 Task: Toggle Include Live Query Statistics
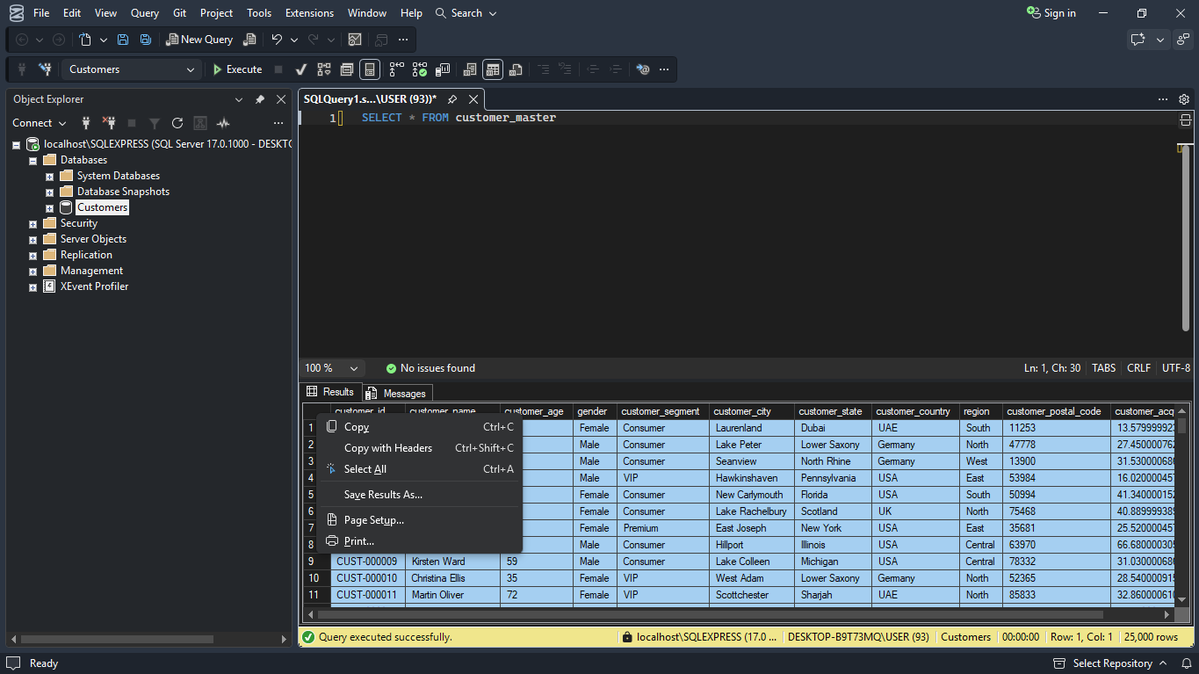(x=419, y=70)
